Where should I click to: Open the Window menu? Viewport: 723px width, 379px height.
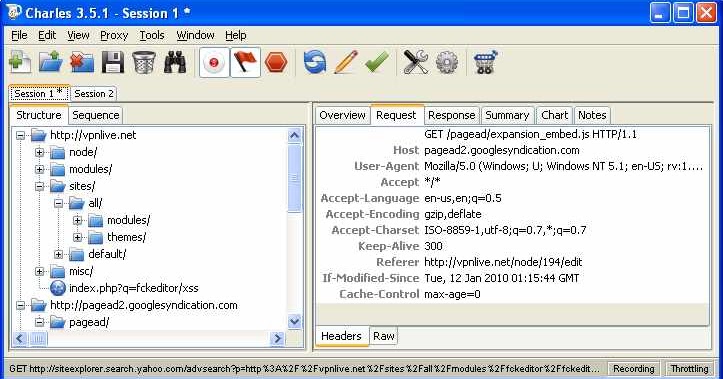click(195, 35)
